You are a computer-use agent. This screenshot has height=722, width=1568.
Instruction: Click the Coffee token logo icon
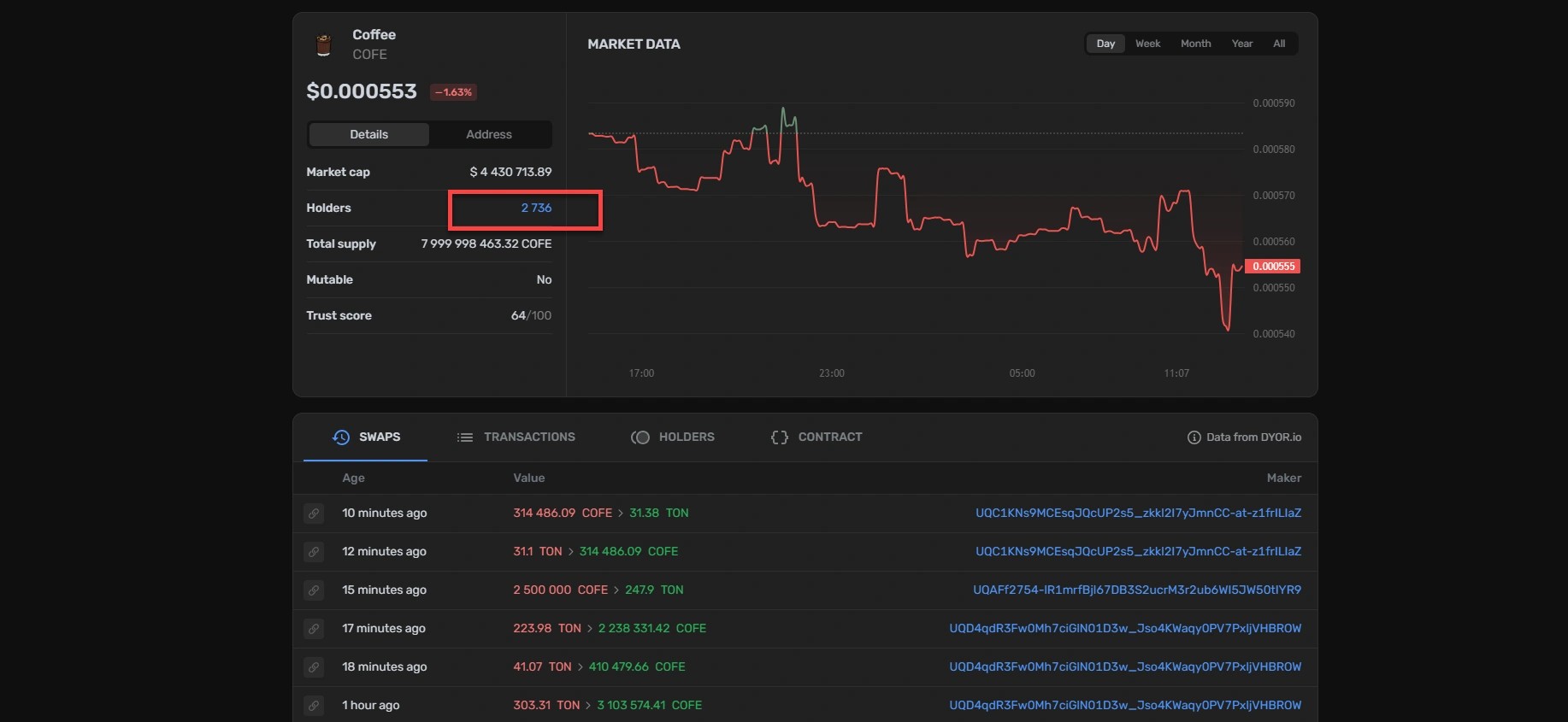(323, 44)
